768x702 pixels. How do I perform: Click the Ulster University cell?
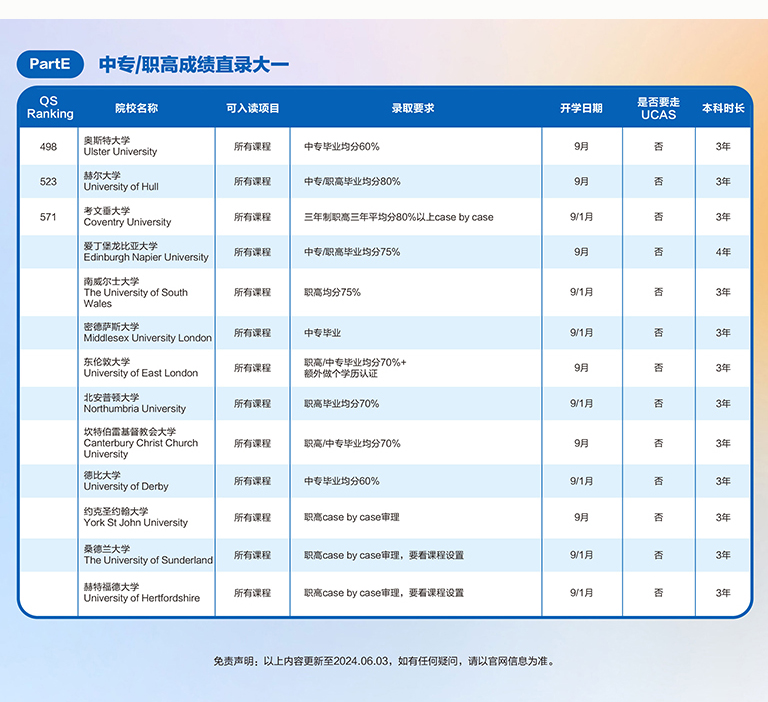pos(146,146)
